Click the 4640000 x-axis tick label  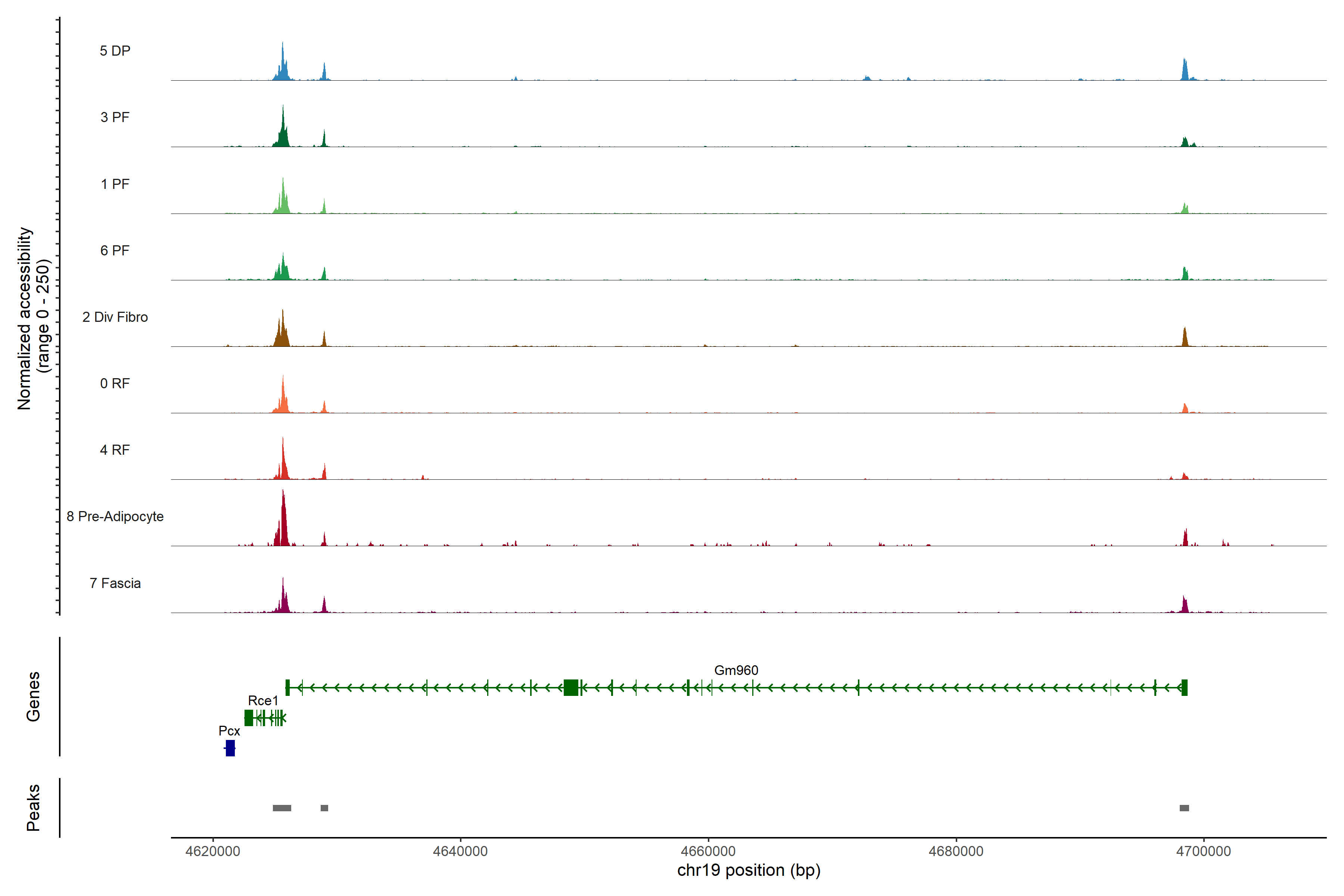(x=460, y=852)
